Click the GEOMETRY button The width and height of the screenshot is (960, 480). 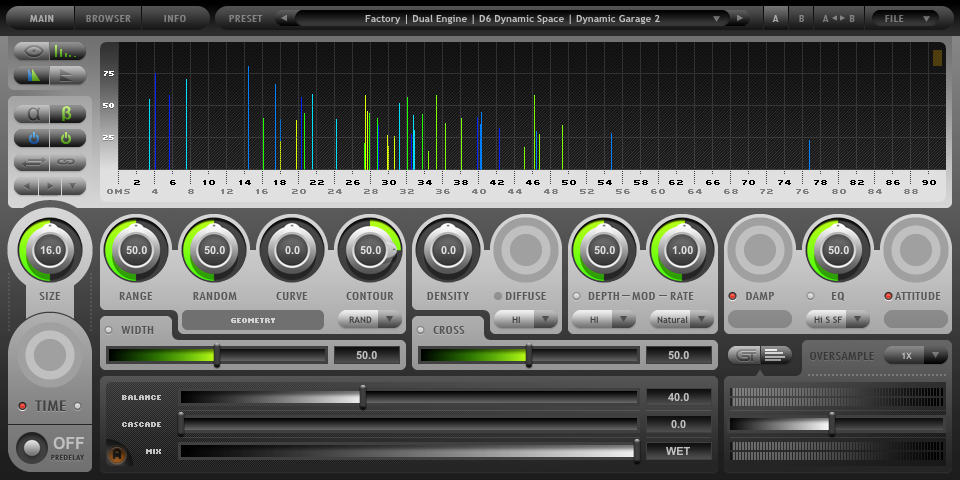[253, 320]
